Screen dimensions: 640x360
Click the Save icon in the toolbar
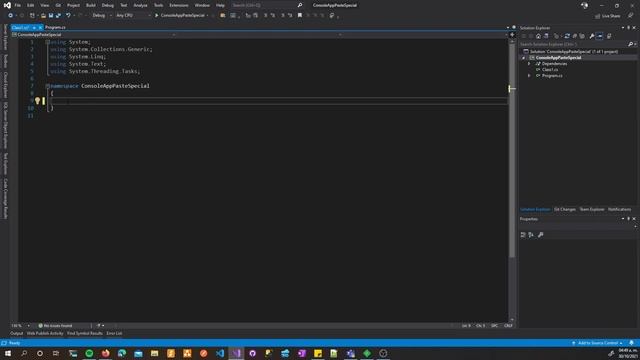click(51, 16)
